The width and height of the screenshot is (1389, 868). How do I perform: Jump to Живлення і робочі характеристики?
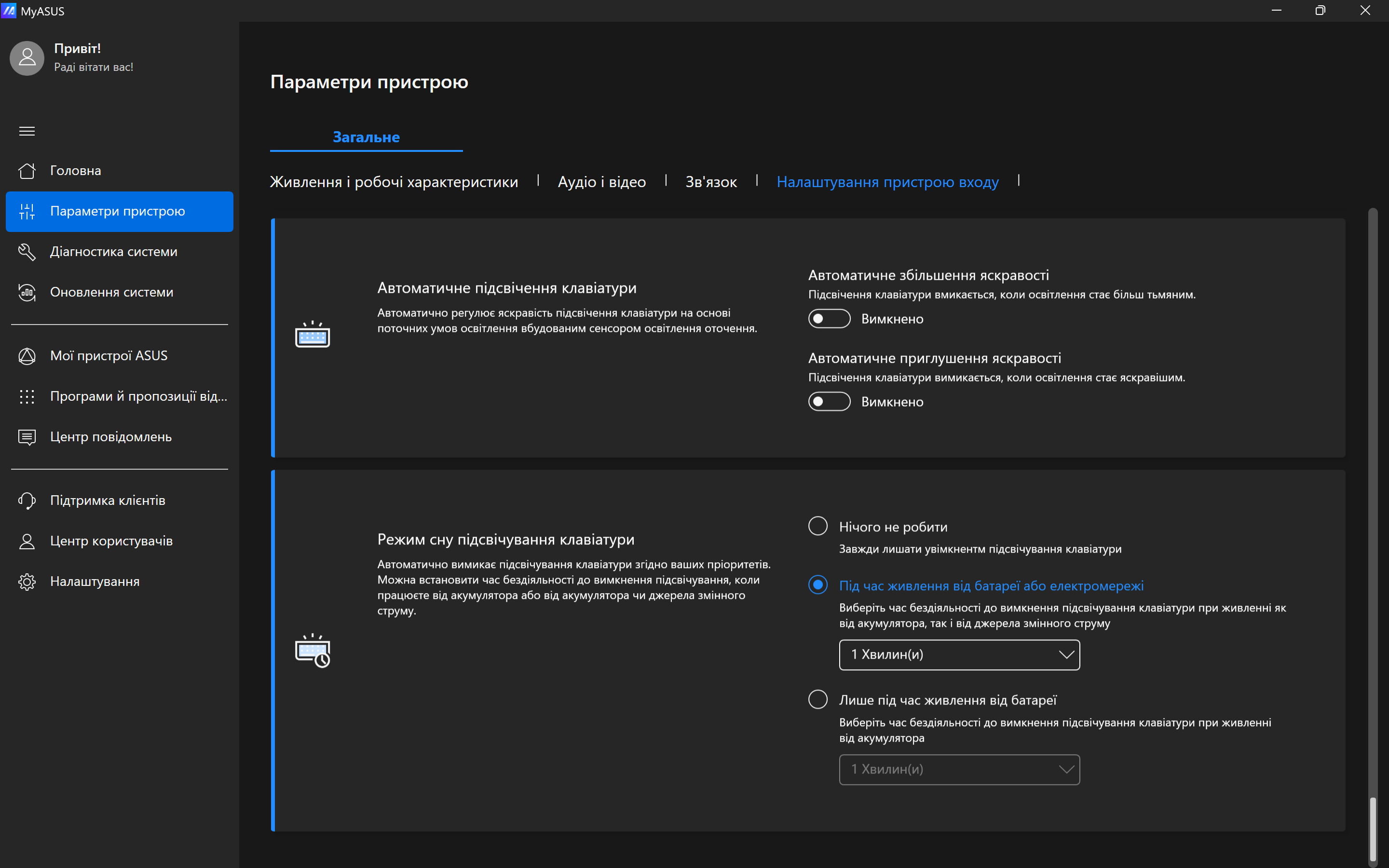[x=394, y=182]
